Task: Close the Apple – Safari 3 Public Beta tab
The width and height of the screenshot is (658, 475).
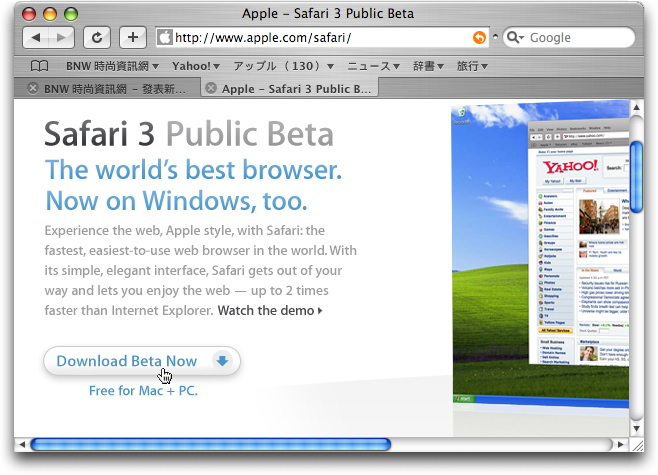Action: (210, 88)
